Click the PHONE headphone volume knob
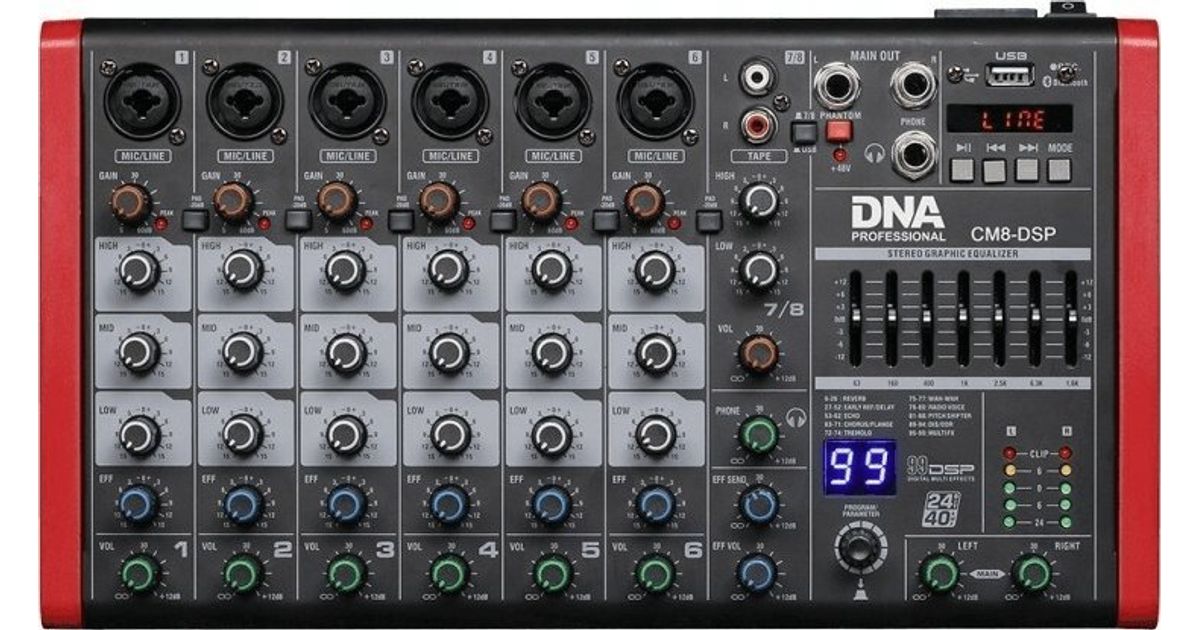The width and height of the screenshot is (1200, 630). [x=759, y=435]
